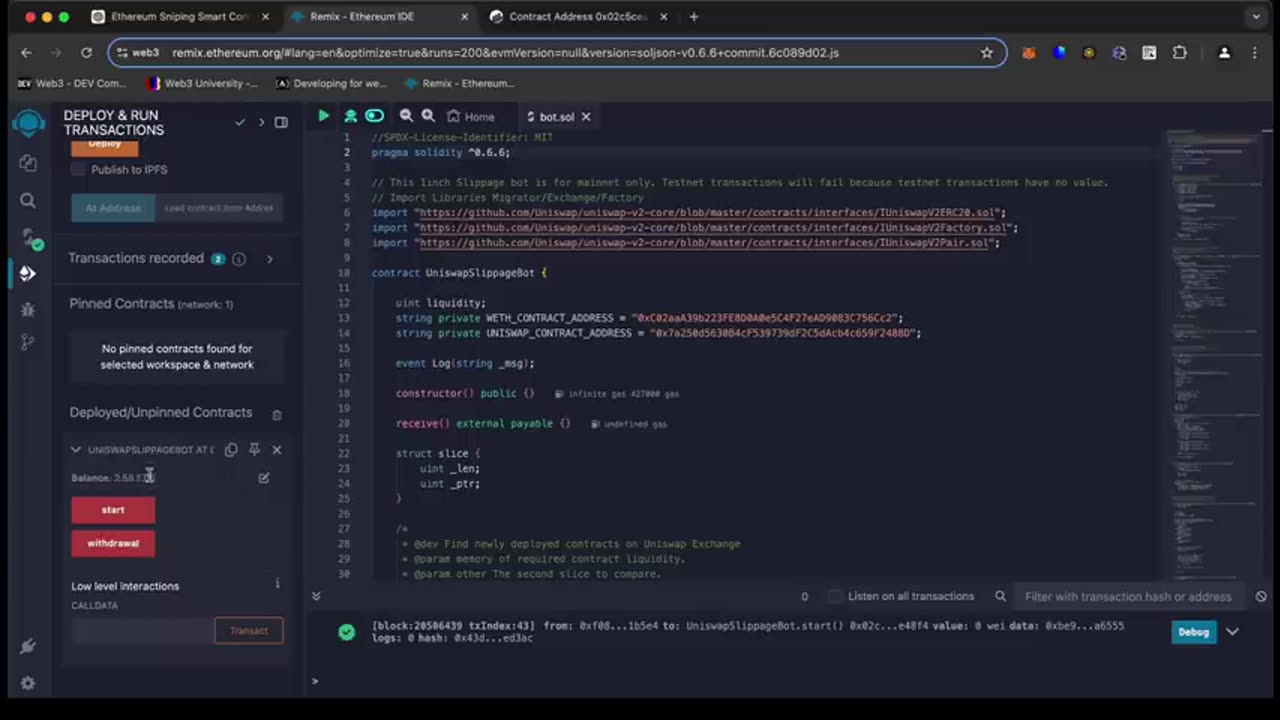The image size is (1280, 720).
Task: Reload the browser page
Action: [86, 53]
